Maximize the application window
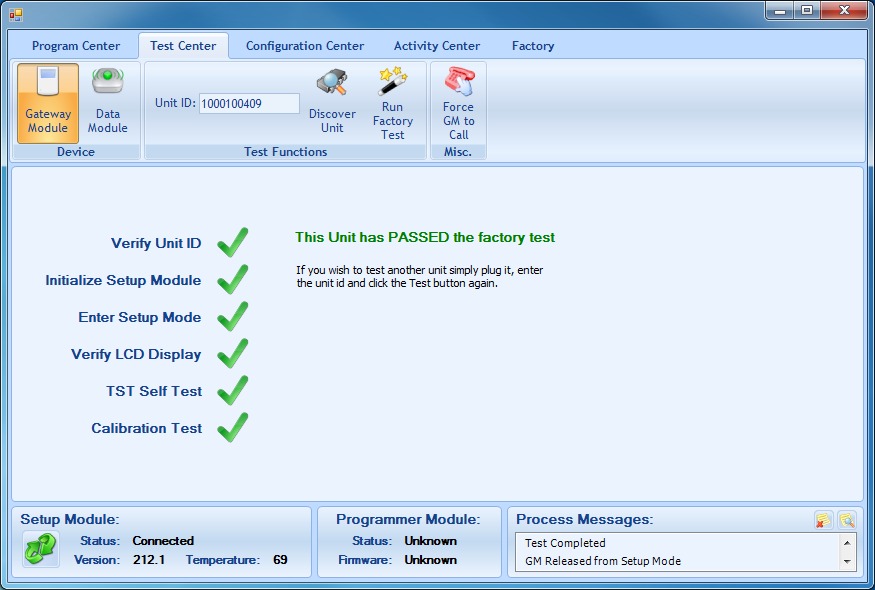 point(807,10)
